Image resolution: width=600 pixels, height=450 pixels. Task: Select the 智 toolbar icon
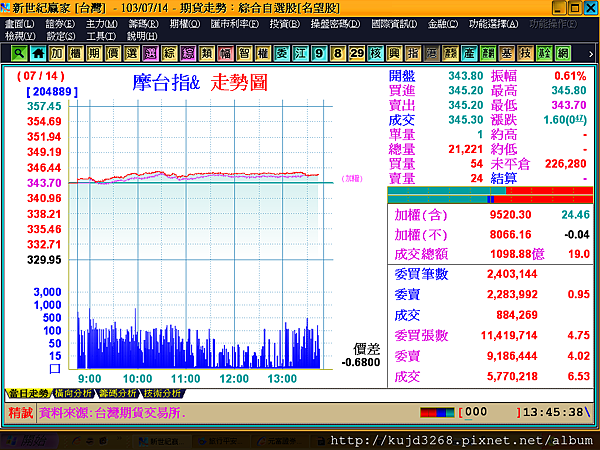pyautogui.click(x=244, y=53)
